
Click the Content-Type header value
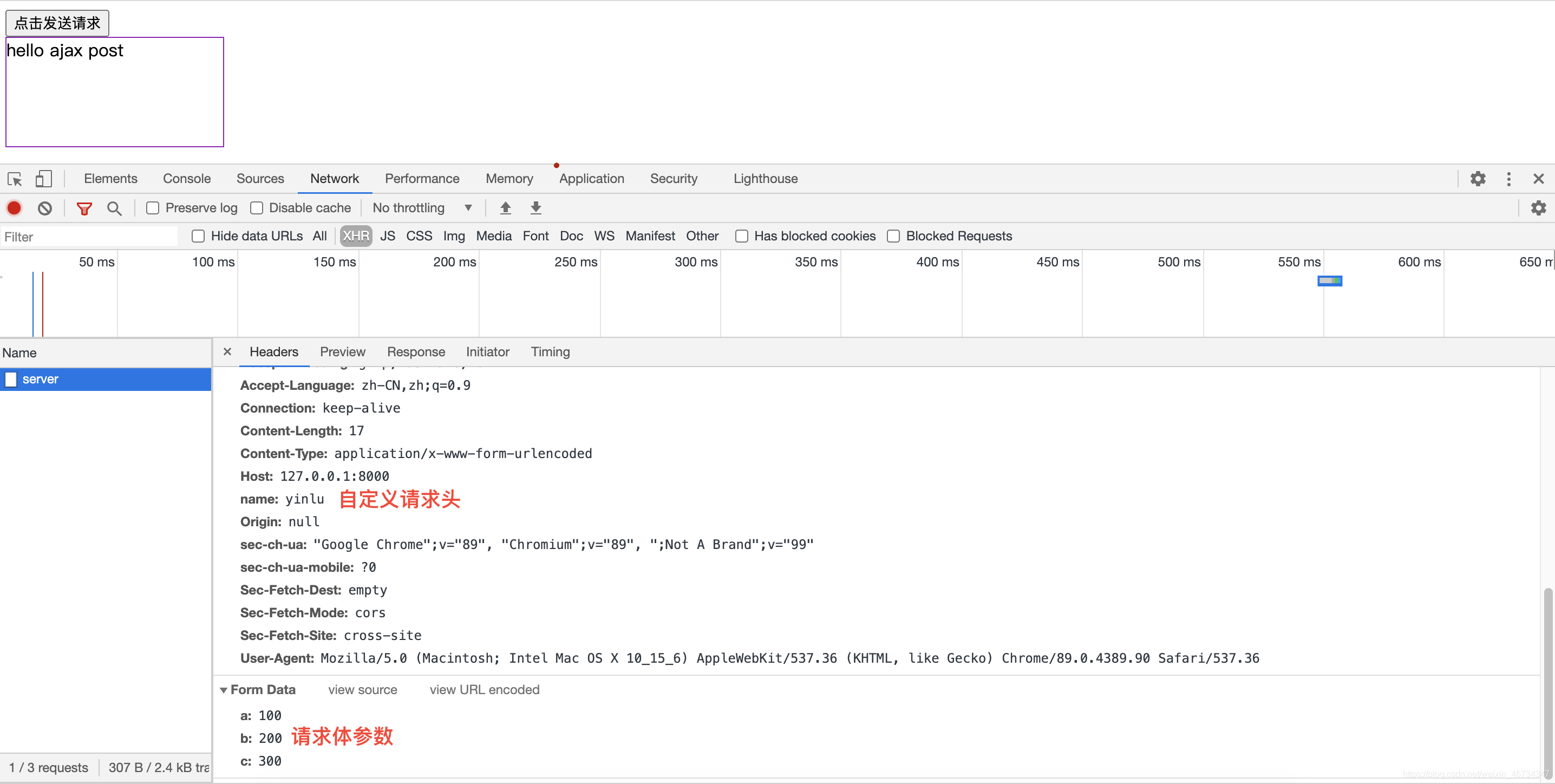point(463,453)
